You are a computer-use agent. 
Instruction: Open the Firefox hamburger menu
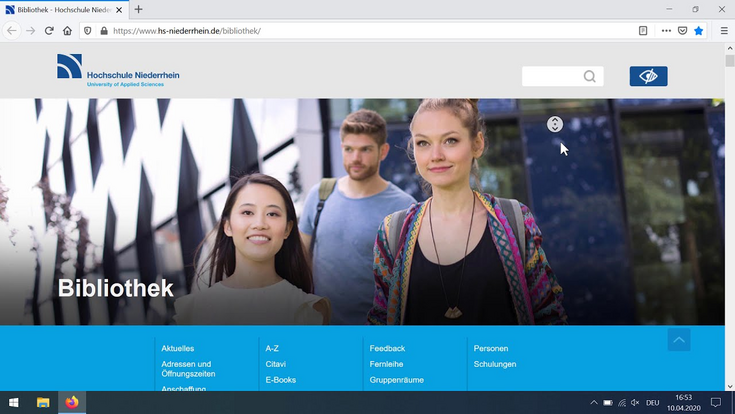coord(724,31)
